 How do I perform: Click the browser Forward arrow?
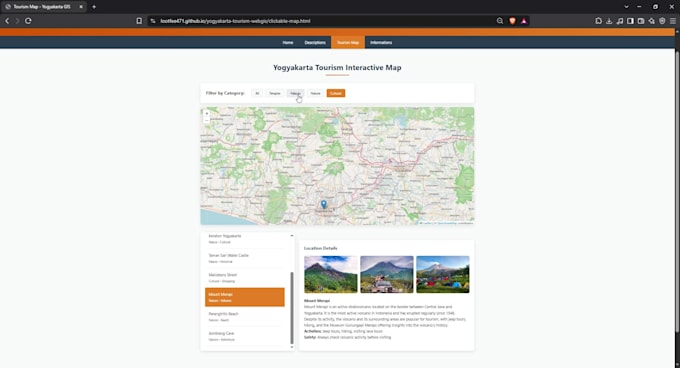[x=17, y=21]
